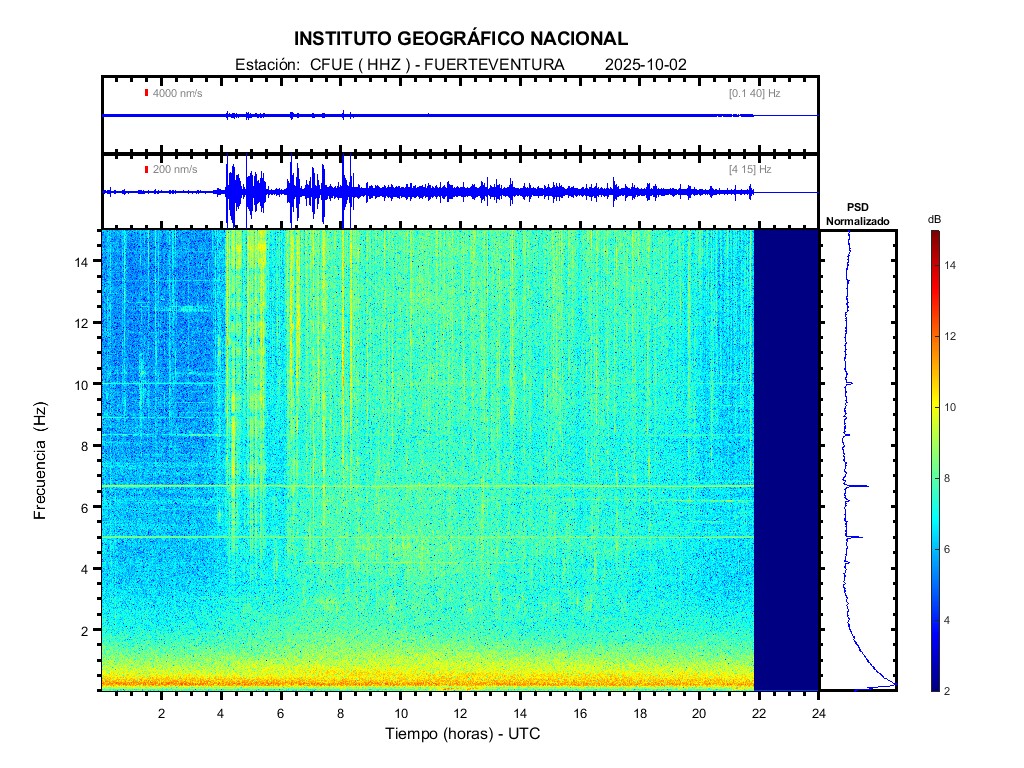The width and height of the screenshot is (1024, 768).
Task: Pick the dark blue bottom of colorbar
Action: point(933,686)
